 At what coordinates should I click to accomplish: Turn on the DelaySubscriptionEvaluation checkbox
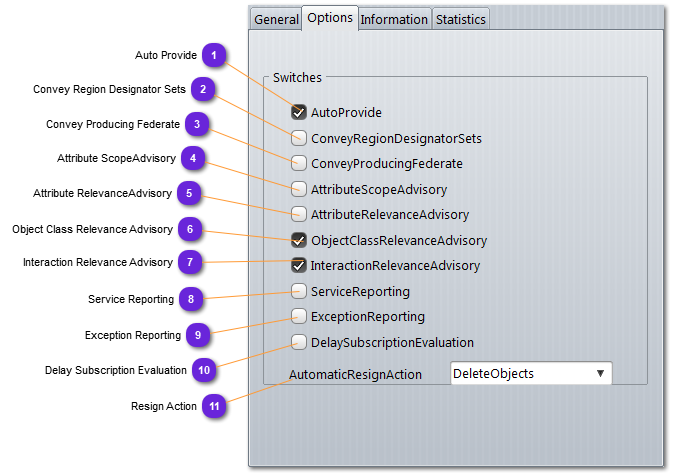299,342
